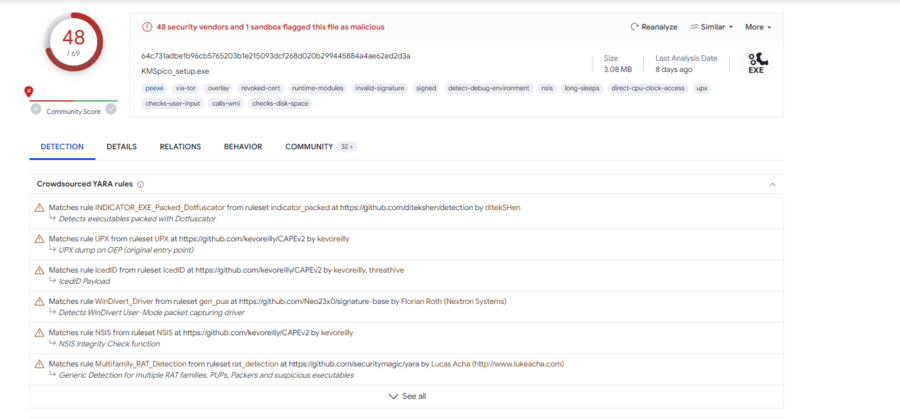
Task: Click the invalid-signature tag
Action: click(380, 88)
